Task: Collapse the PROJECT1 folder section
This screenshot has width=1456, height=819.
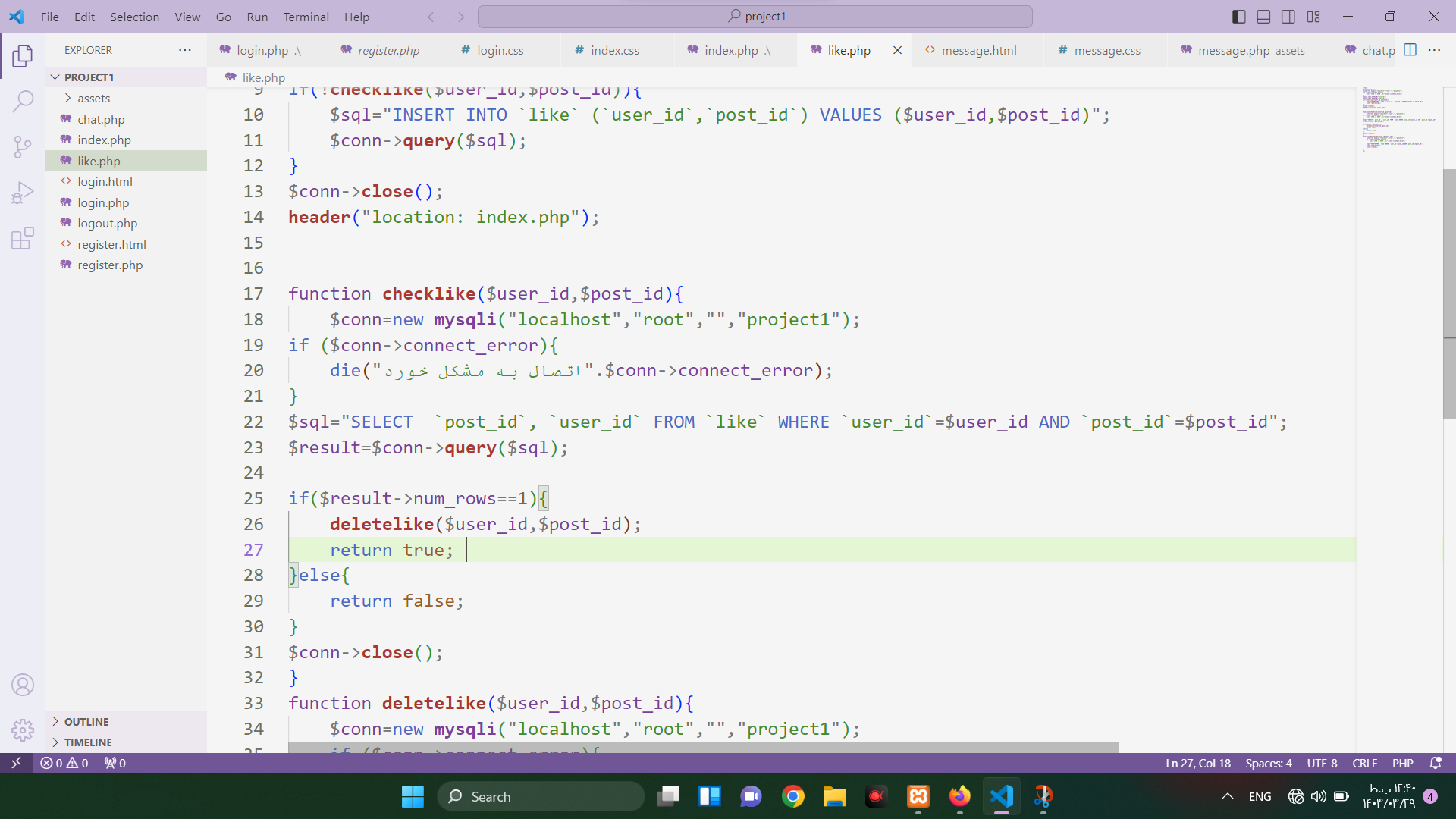Action: click(x=126, y=77)
